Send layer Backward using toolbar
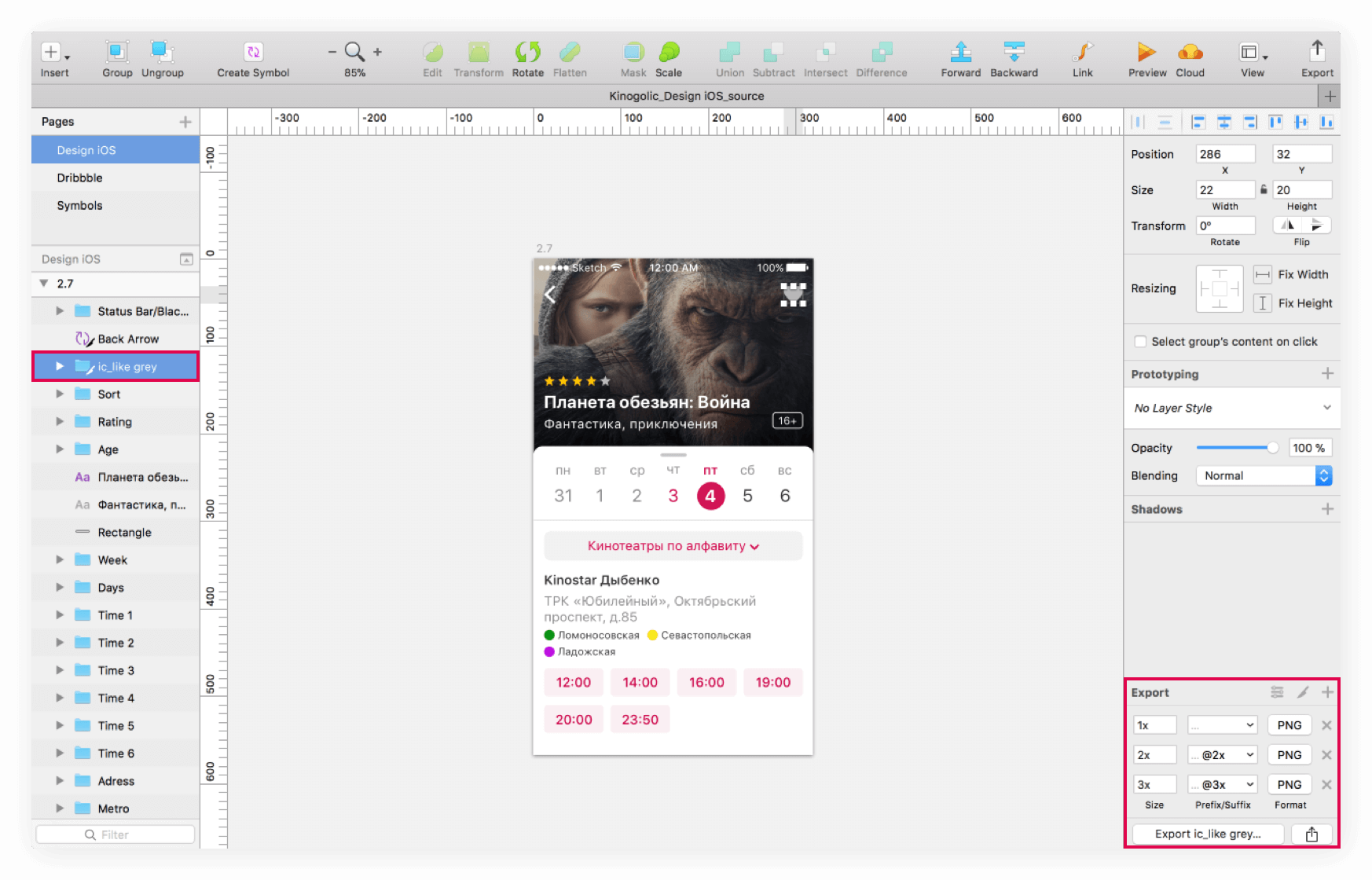Image resolution: width=1372 pixels, height=880 pixels. point(1014,53)
